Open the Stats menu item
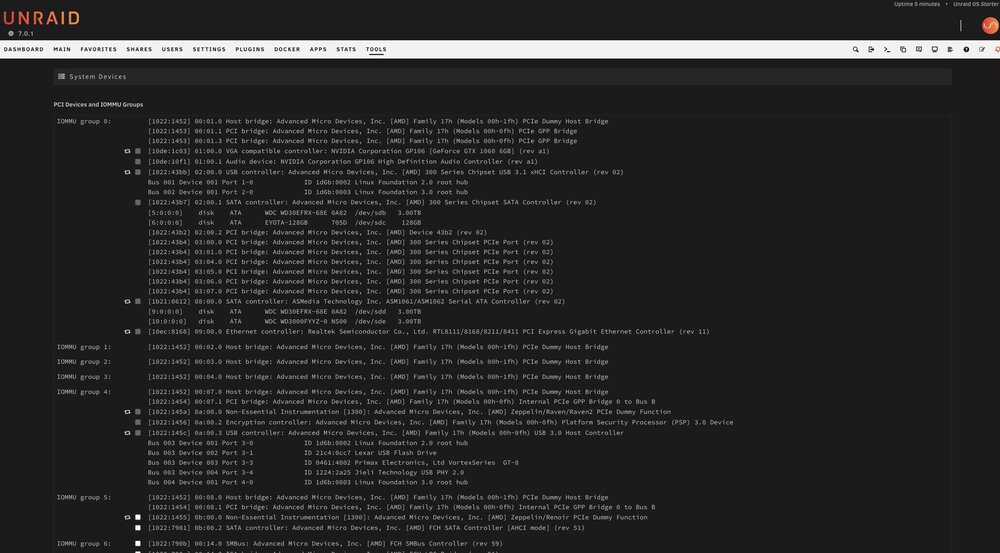 click(346, 49)
